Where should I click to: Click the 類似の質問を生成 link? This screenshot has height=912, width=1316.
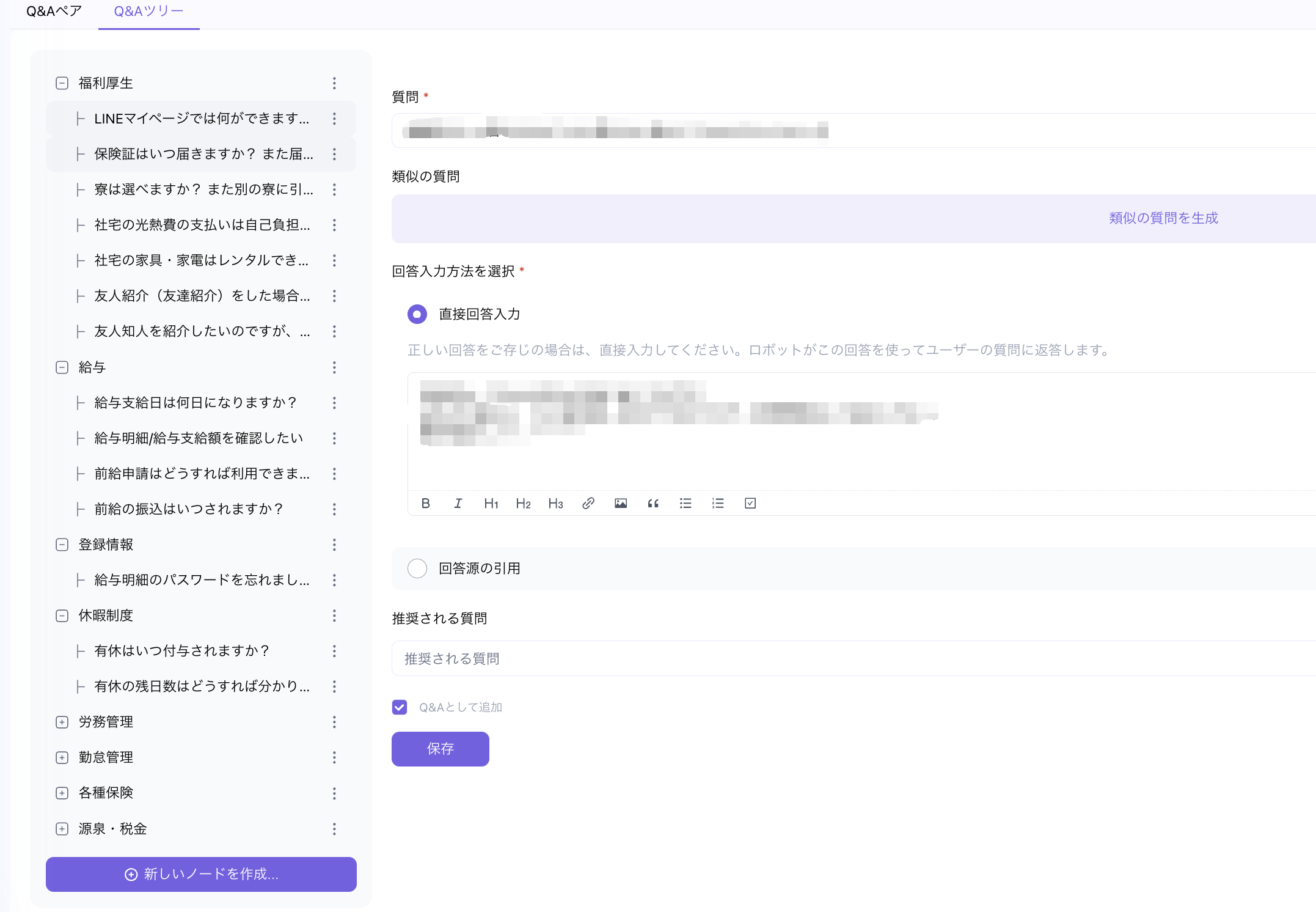click(x=1163, y=218)
